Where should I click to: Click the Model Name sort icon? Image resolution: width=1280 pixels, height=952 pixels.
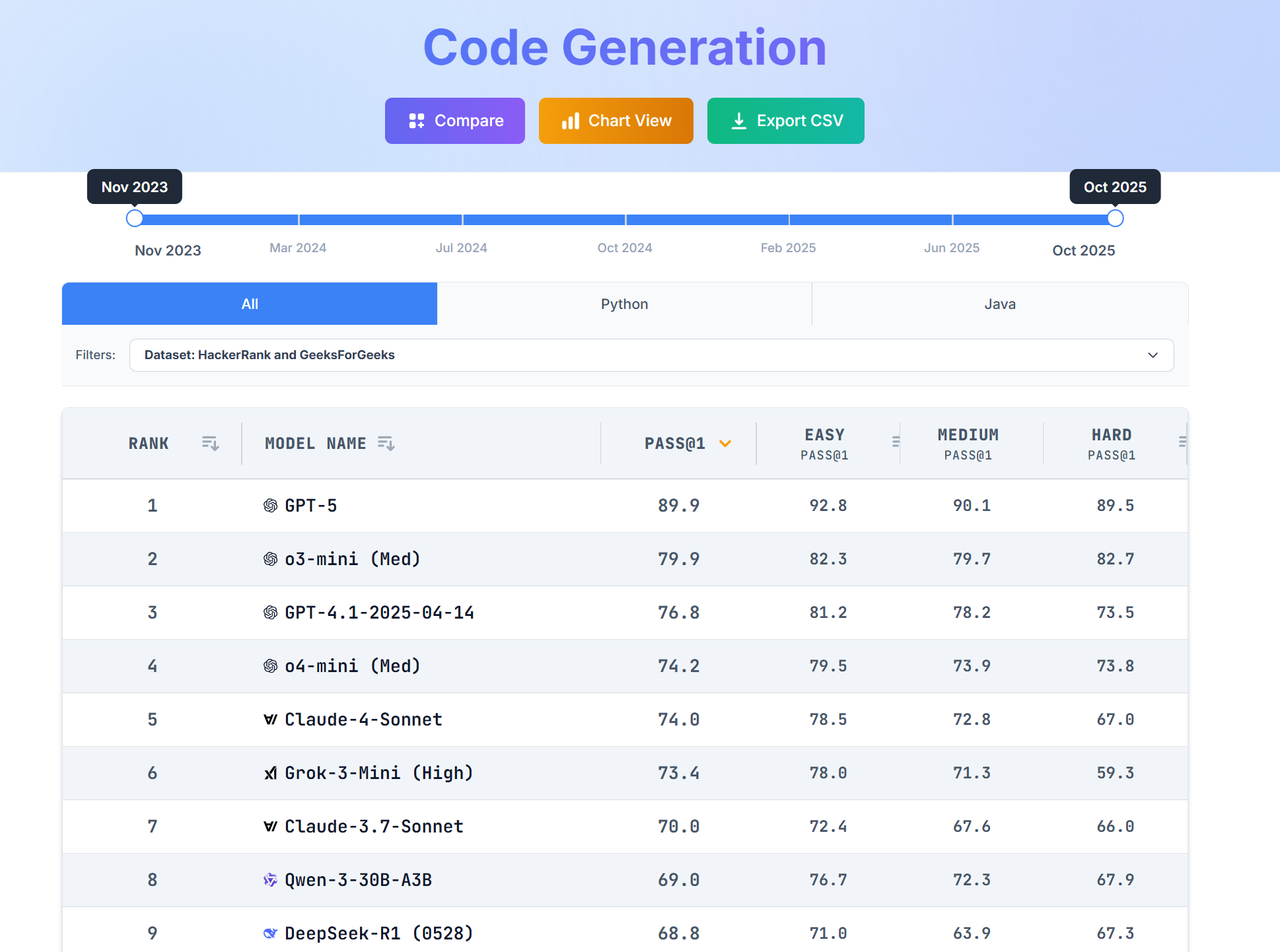(x=386, y=443)
